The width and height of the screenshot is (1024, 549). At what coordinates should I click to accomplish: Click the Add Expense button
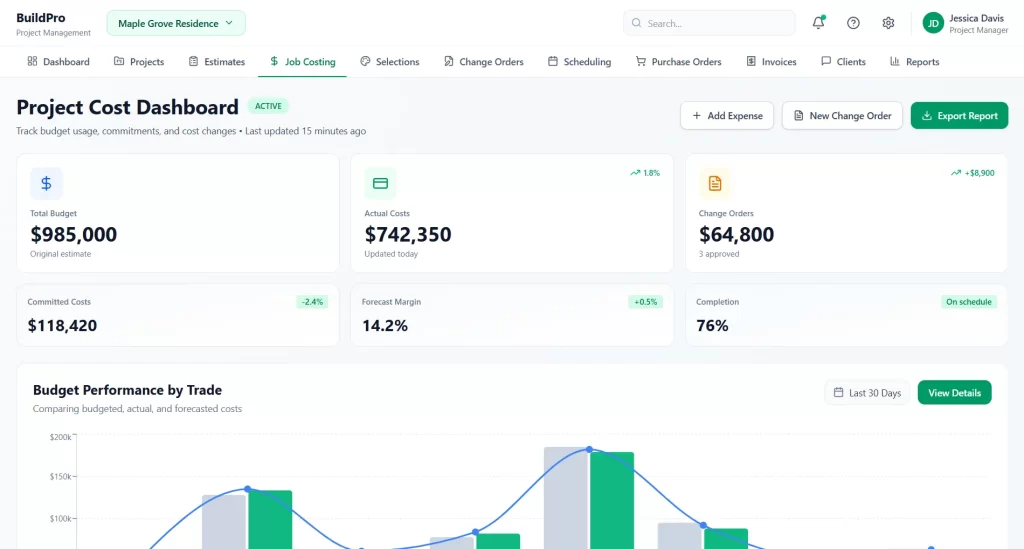point(727,116)
